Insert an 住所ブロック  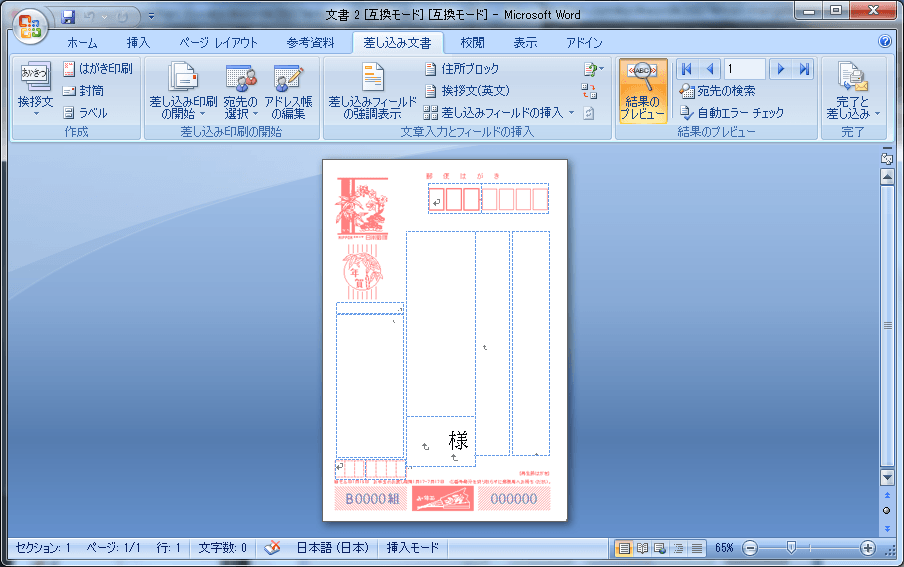point(462,69)
